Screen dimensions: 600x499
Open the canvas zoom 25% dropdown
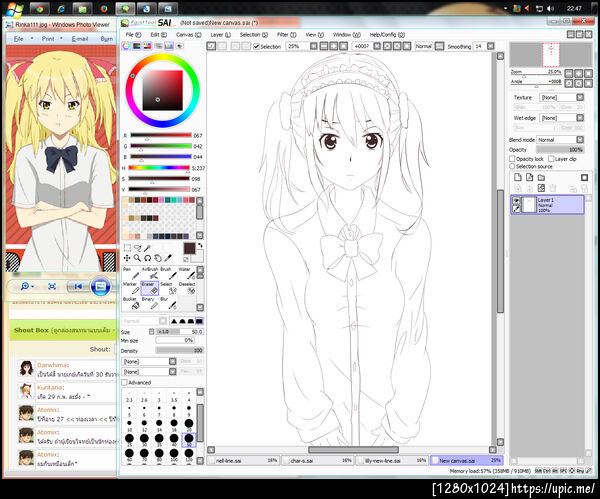click(314, 46)
